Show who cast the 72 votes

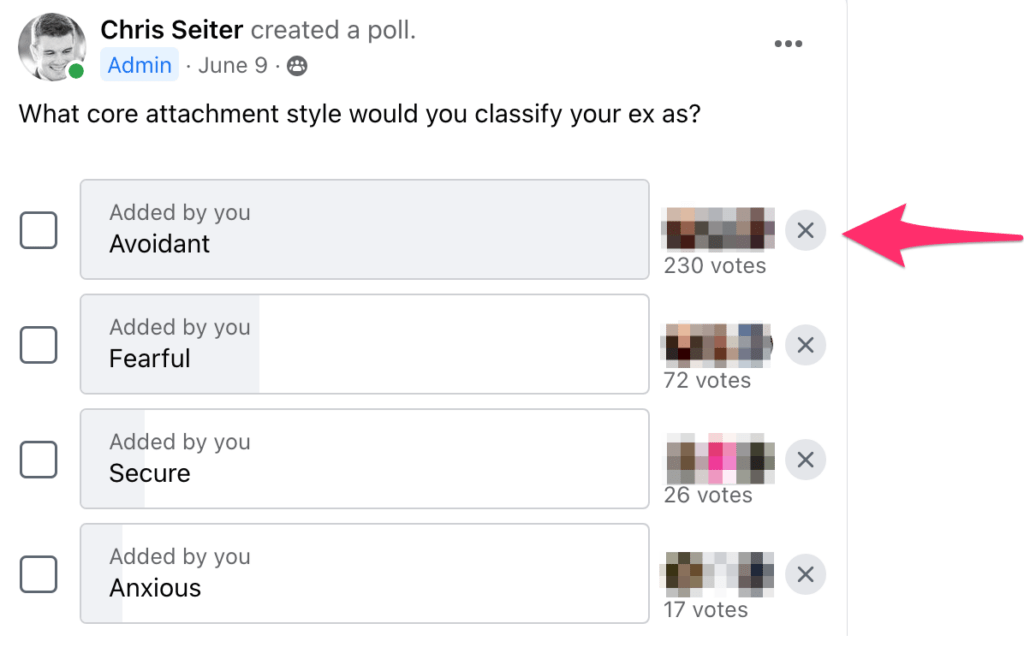tap(707, 381)
